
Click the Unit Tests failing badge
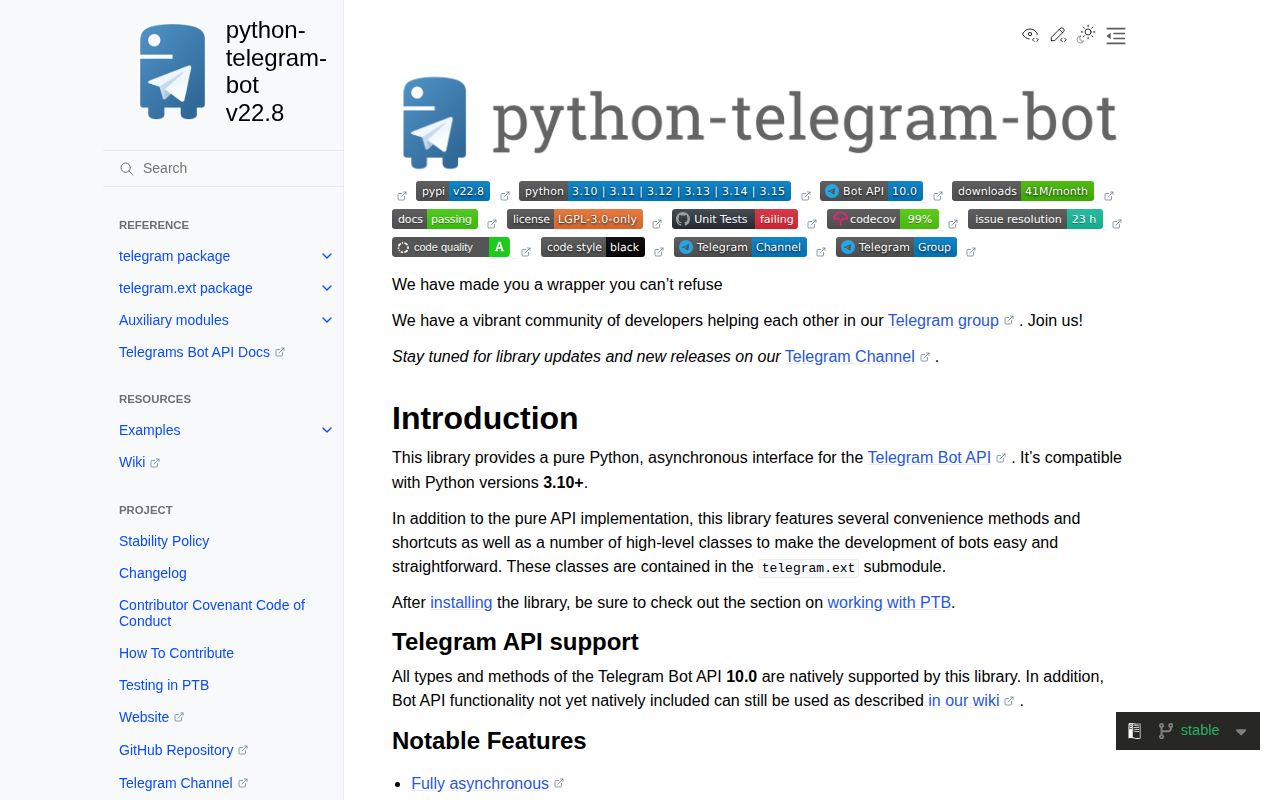pos(735,219)
